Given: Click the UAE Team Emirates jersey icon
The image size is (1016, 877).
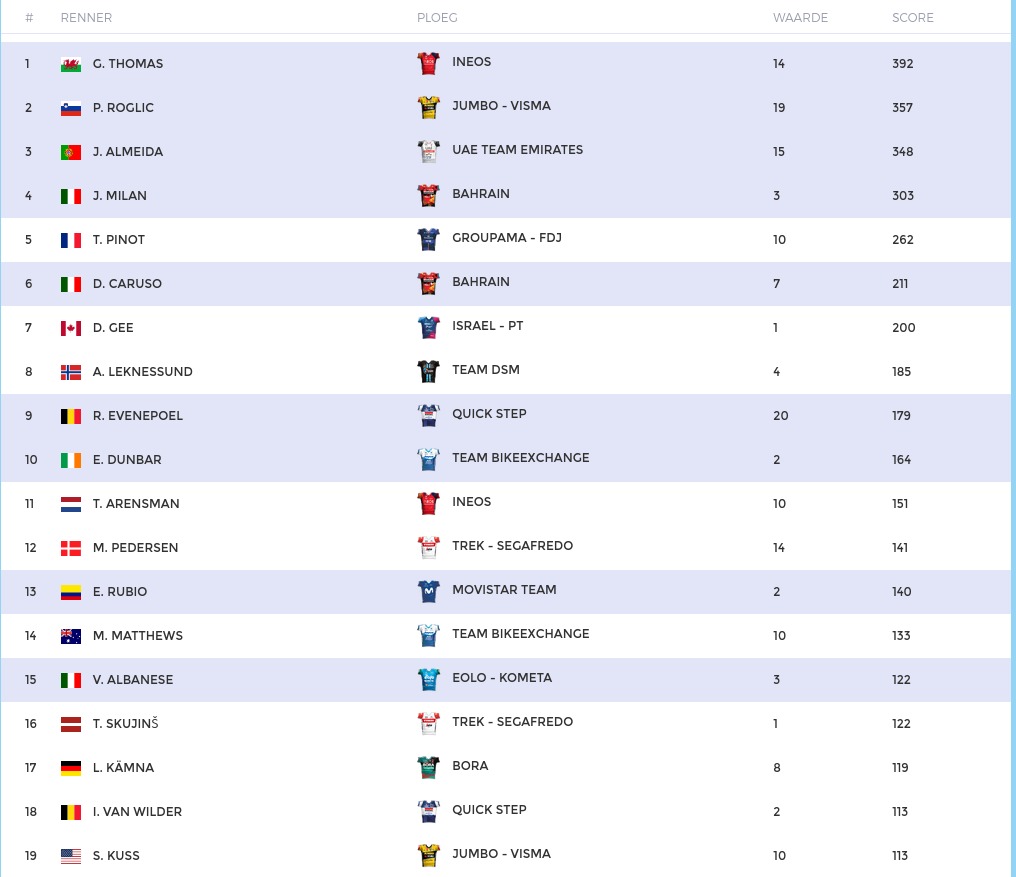Looking at the screenshot, I should pyautogui.click(x=428, y=151).
